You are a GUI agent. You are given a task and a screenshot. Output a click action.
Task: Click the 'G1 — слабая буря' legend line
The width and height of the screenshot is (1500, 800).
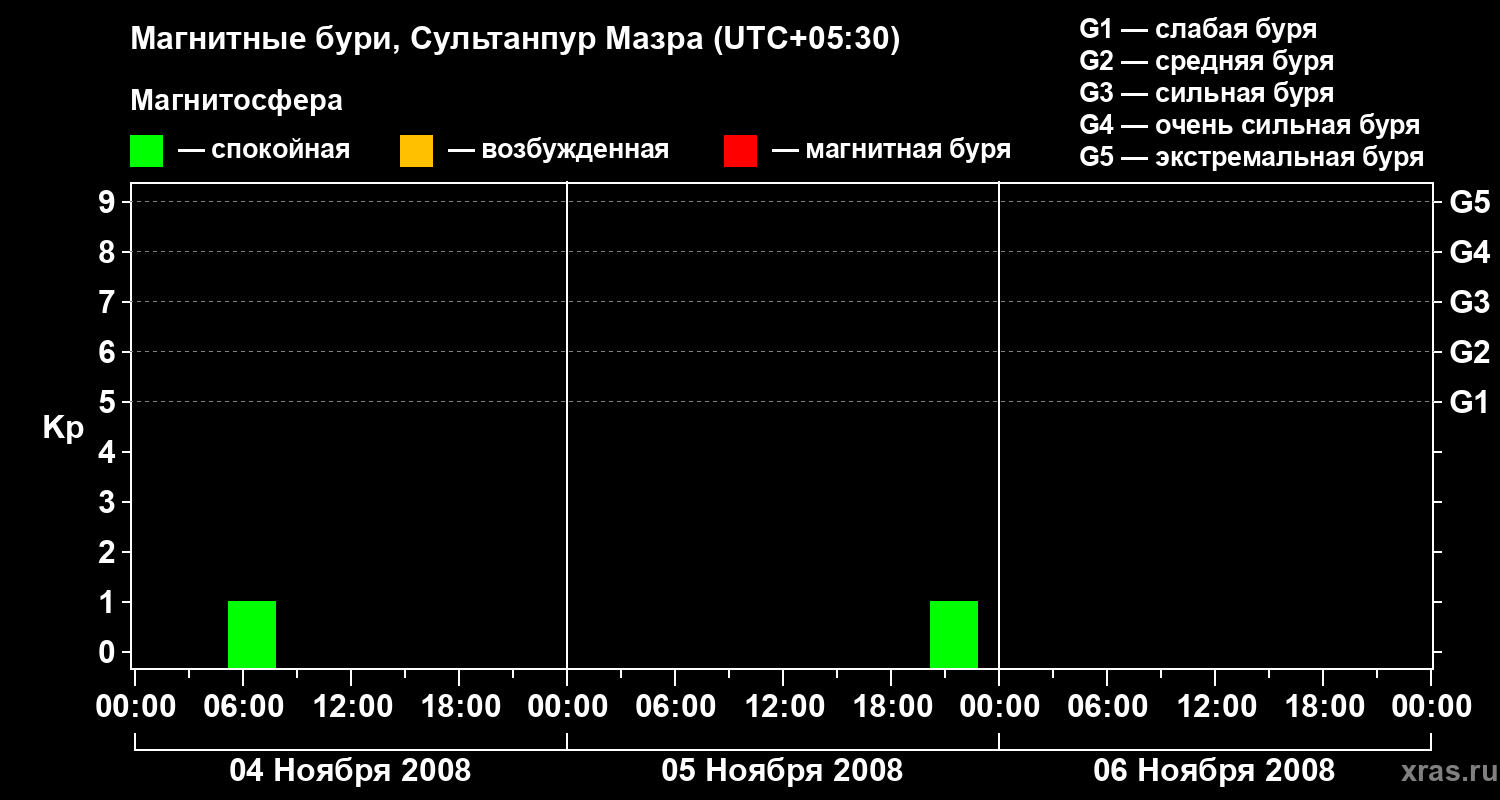click(x=1199, y=28)
